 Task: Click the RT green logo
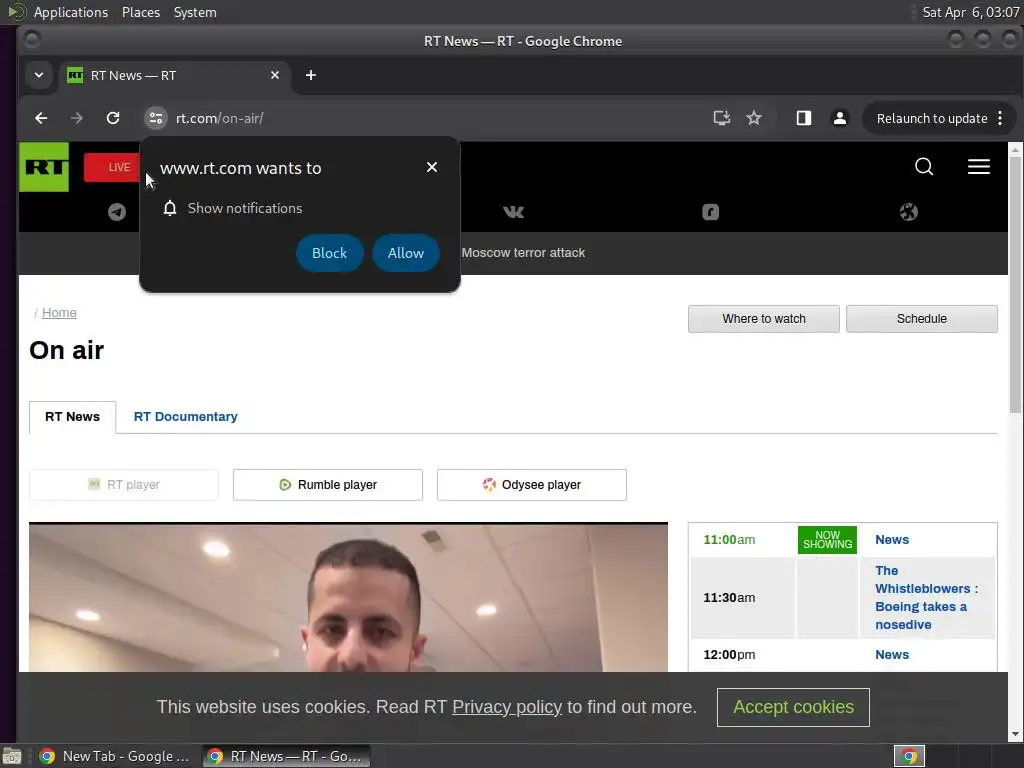(x=44, y=167)
